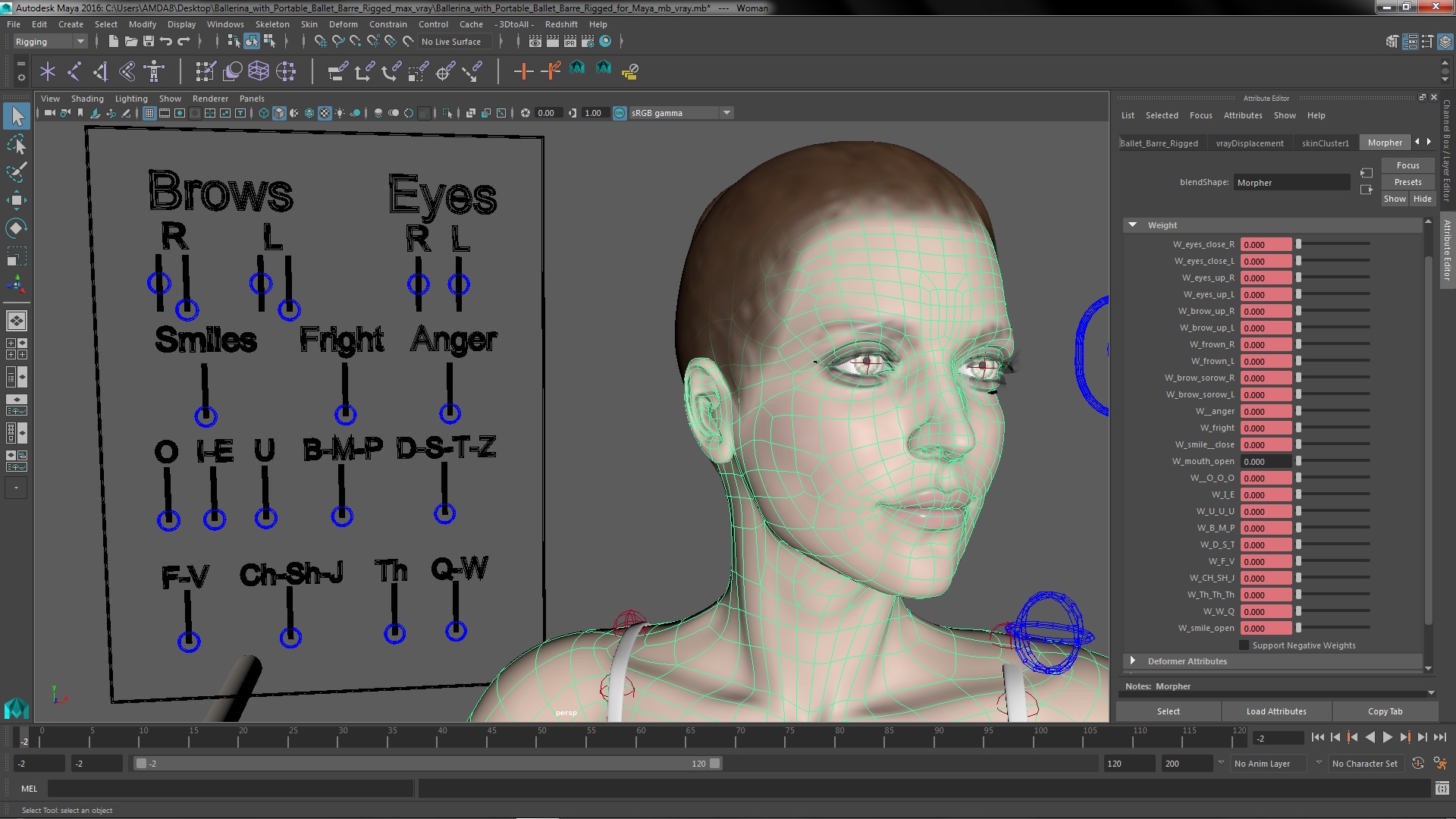Viewport: 1456px width, 819px height.
Task: Click the Open Scene folder icon
Action: point(131,41)
